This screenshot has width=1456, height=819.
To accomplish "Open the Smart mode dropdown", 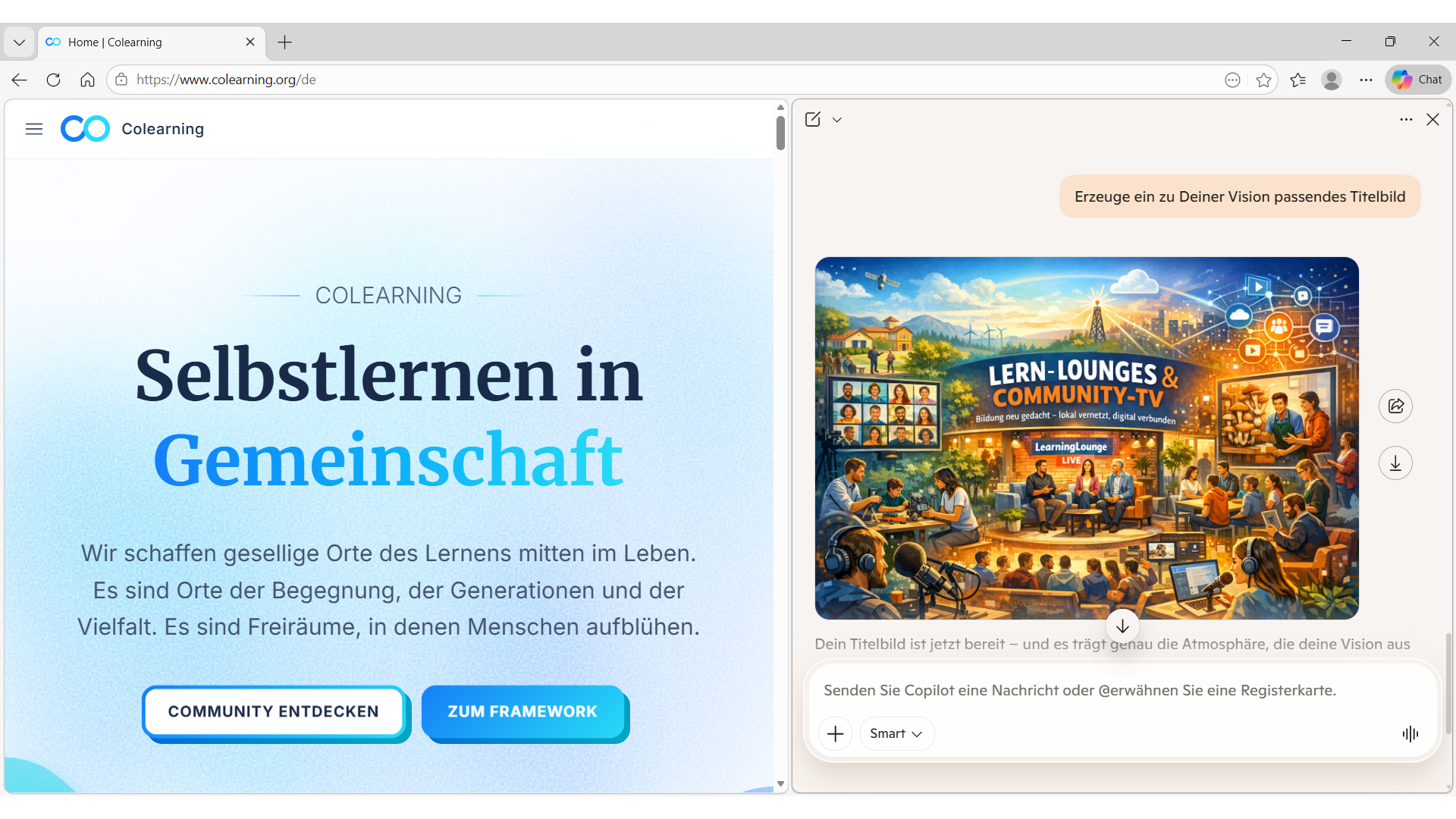I will point(896,733).
